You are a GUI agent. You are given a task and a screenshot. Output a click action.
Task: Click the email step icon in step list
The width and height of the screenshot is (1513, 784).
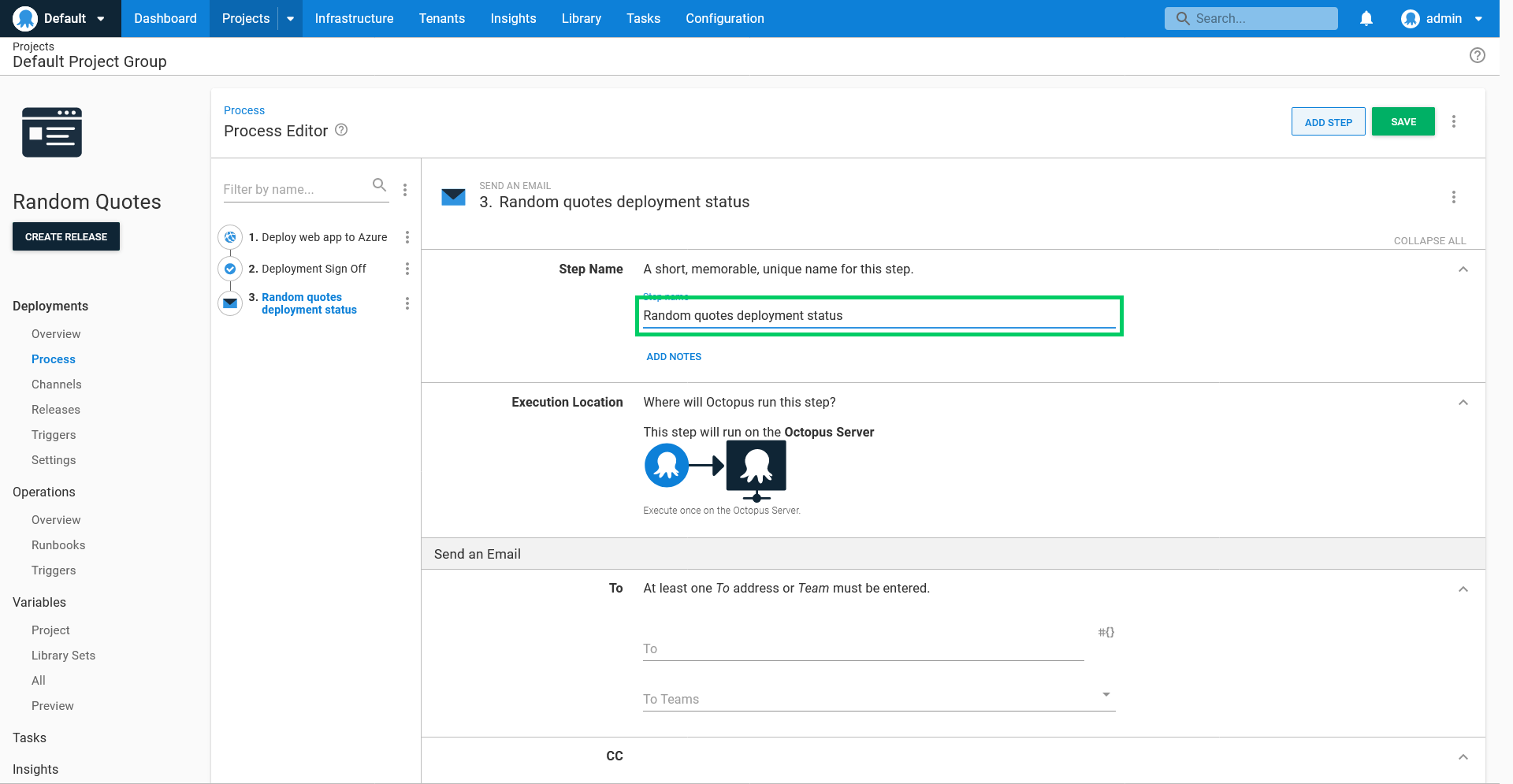pos(230,303)
